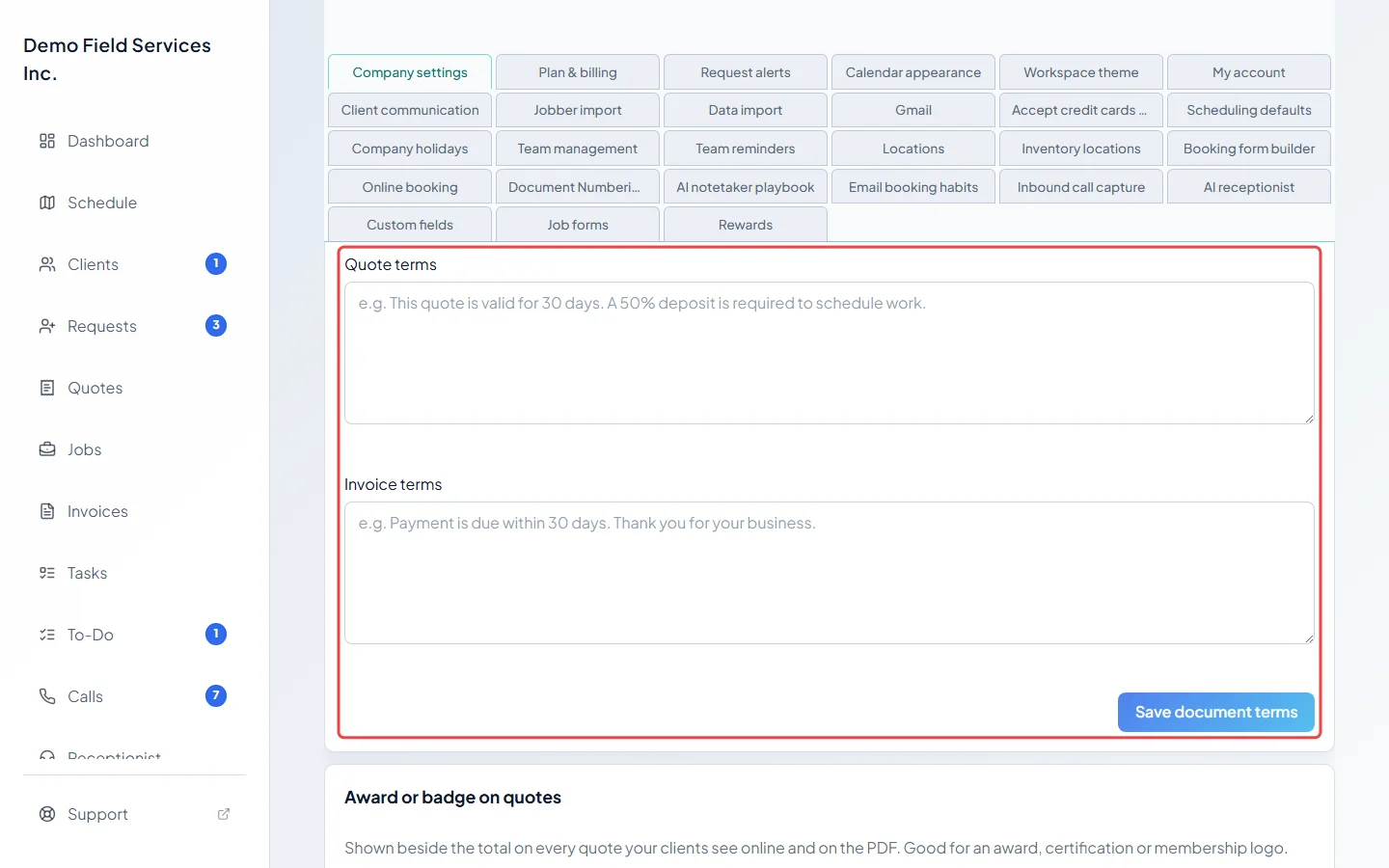The height and width of the screenshot is (868, 1389).
Task: Select the Custom fields tab
Action: [410, 225]
